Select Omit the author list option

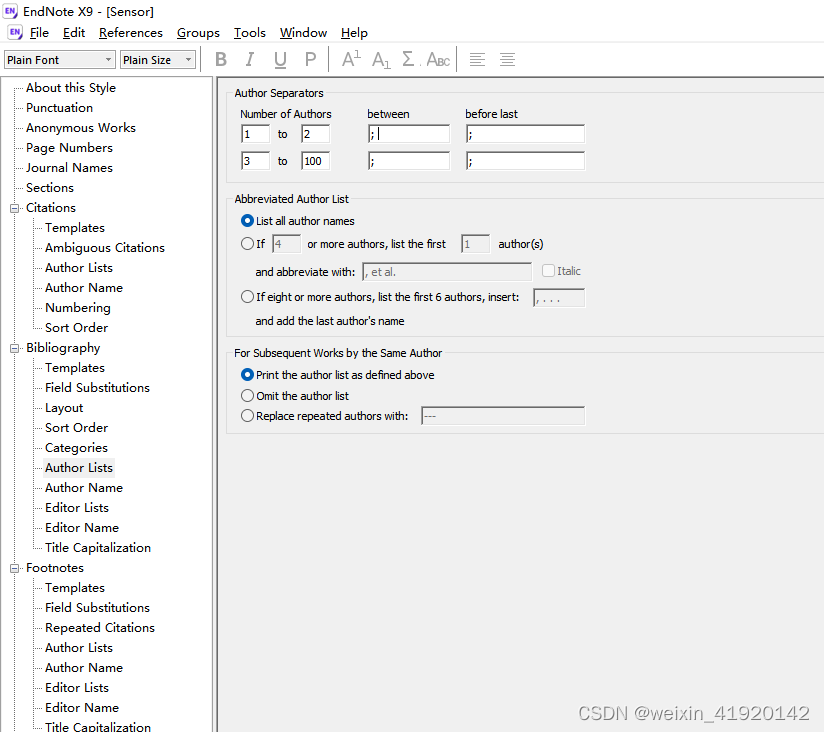click(247, 396)
